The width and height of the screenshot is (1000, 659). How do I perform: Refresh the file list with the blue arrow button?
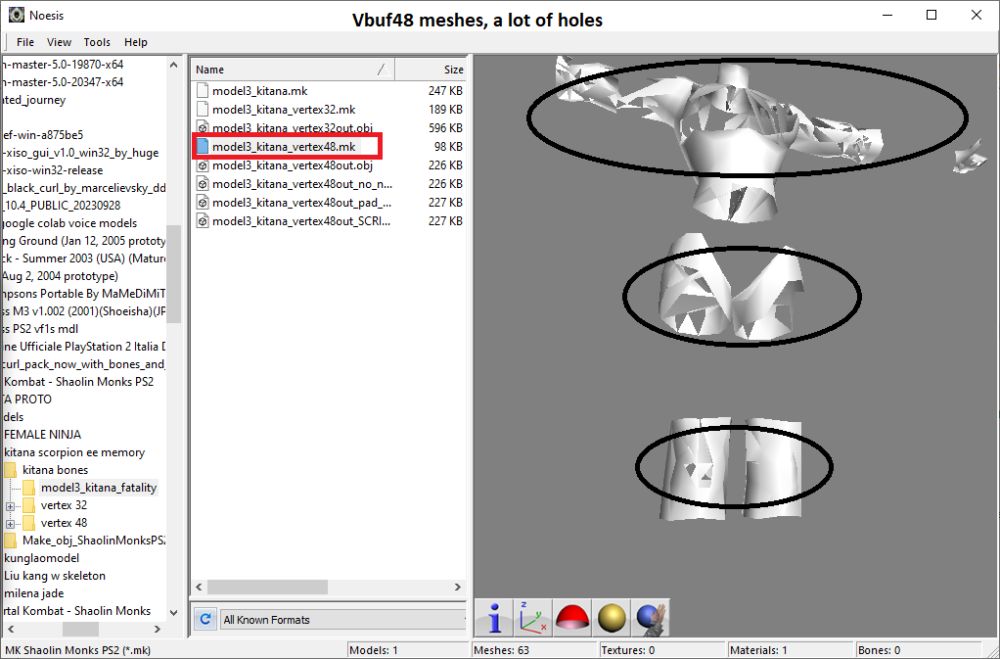click(205, 620)
